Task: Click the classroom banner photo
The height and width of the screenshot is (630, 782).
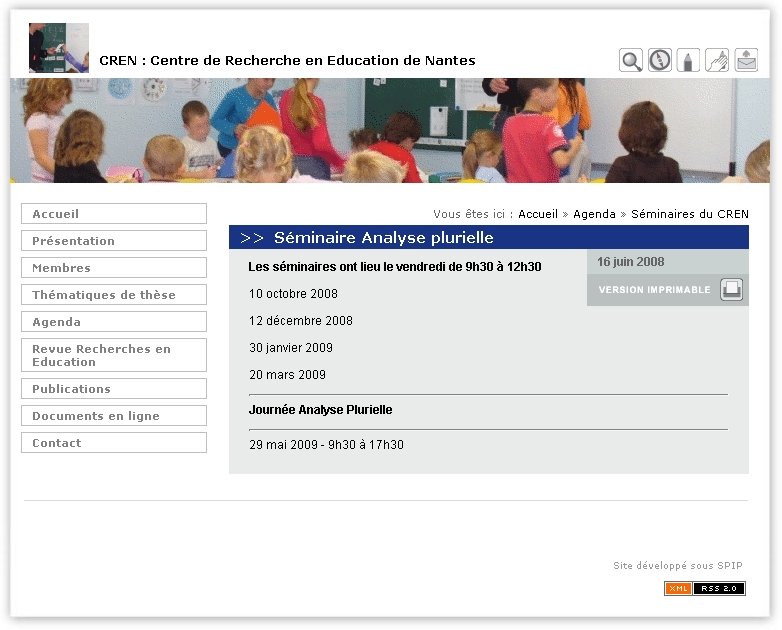Action: pyautogui.click(x=390, y=131)
